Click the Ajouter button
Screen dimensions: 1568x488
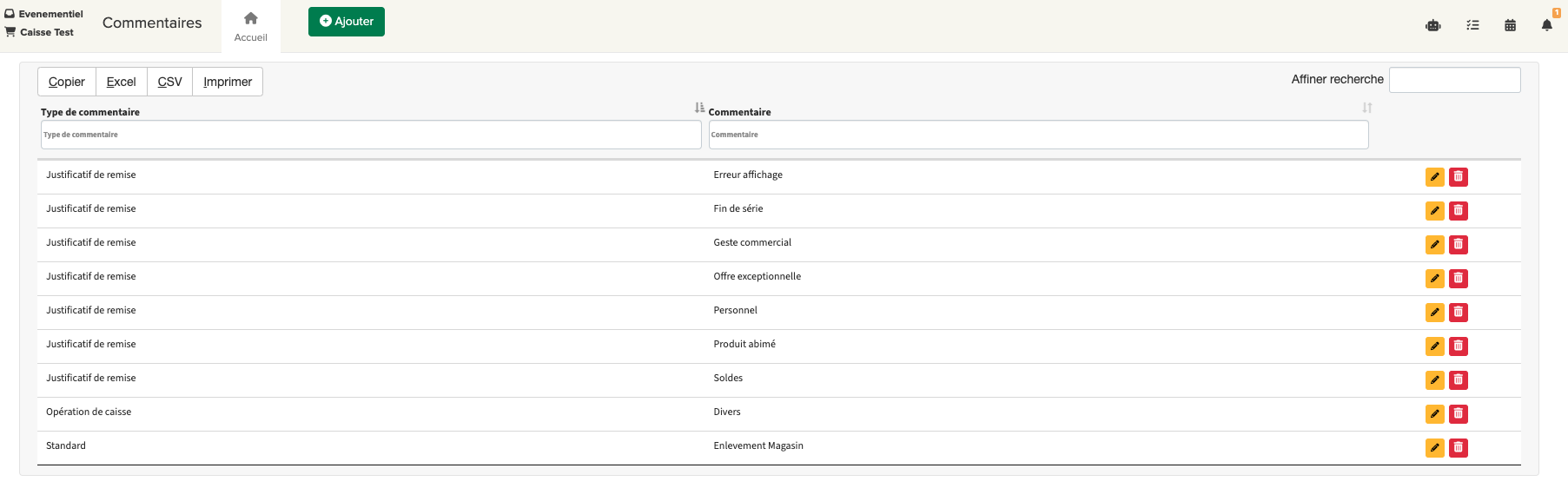pyautogui.click(x=346, y=22)
